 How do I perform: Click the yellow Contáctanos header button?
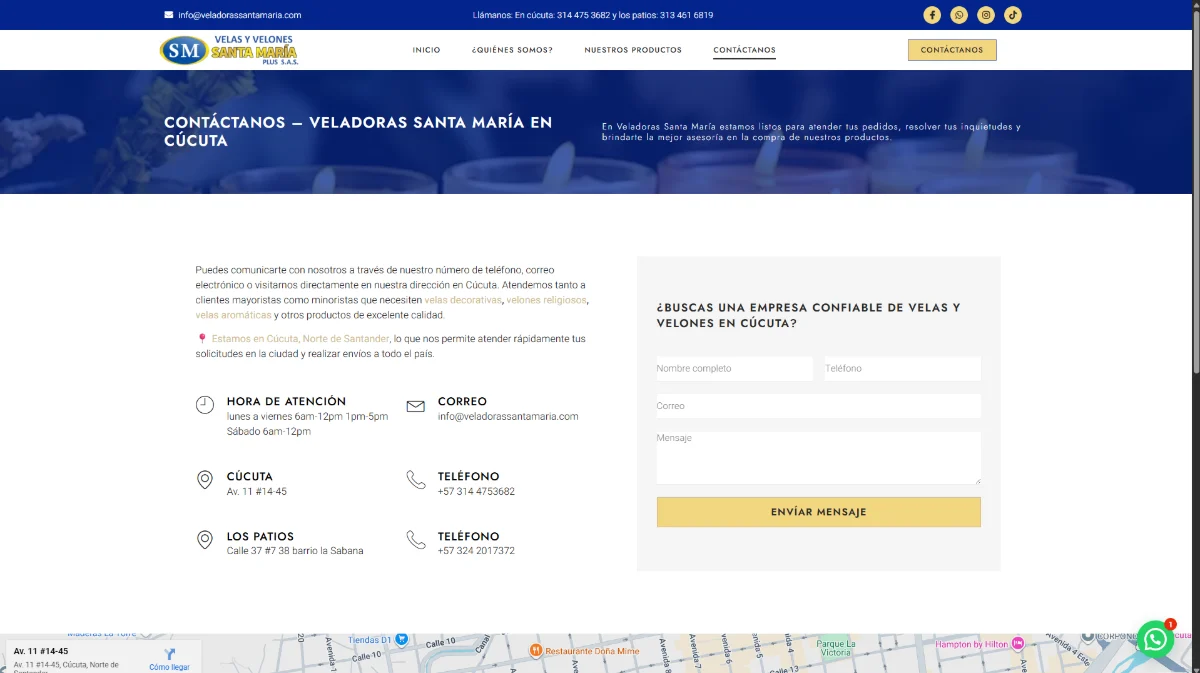(x=952, y=50)
